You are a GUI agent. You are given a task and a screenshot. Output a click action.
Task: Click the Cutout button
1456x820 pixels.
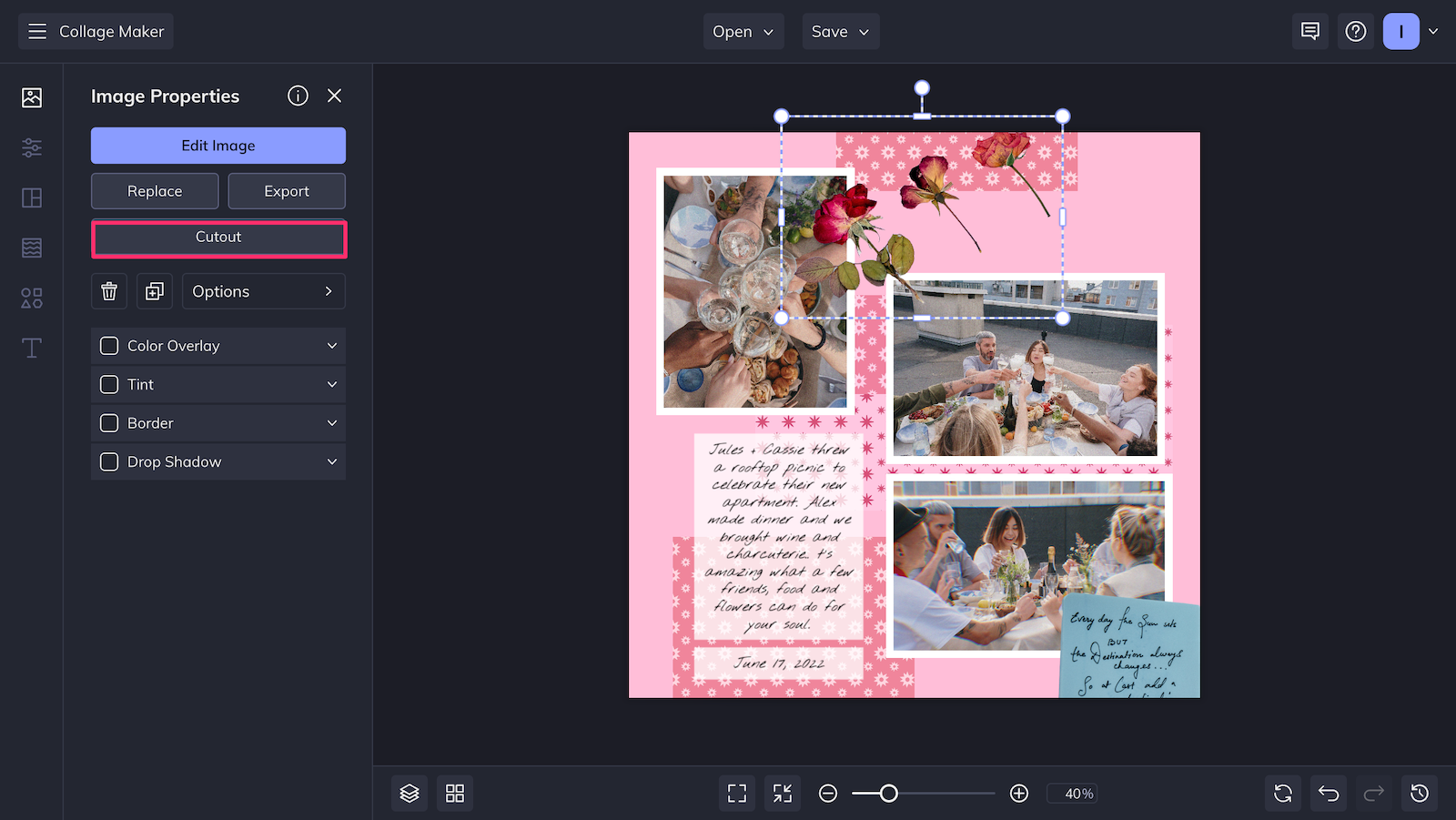pos(217,237)
